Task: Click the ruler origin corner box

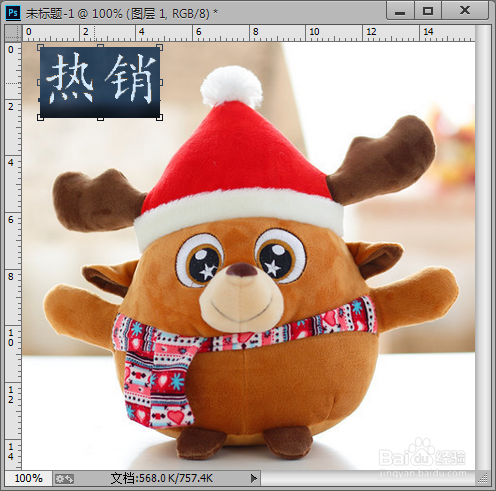Action: pos(13,32)
